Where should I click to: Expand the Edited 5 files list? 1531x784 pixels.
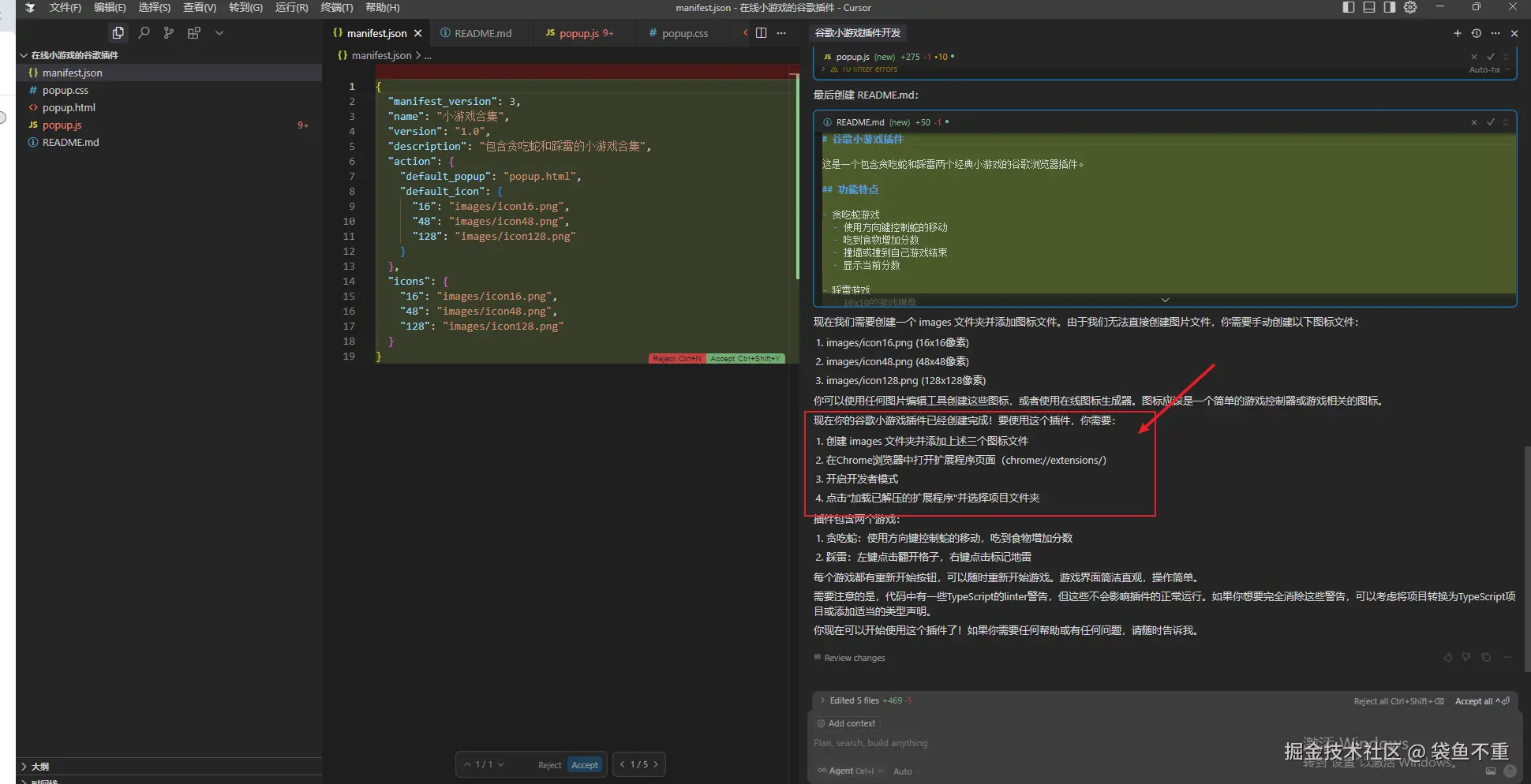[x=867, y=700]
